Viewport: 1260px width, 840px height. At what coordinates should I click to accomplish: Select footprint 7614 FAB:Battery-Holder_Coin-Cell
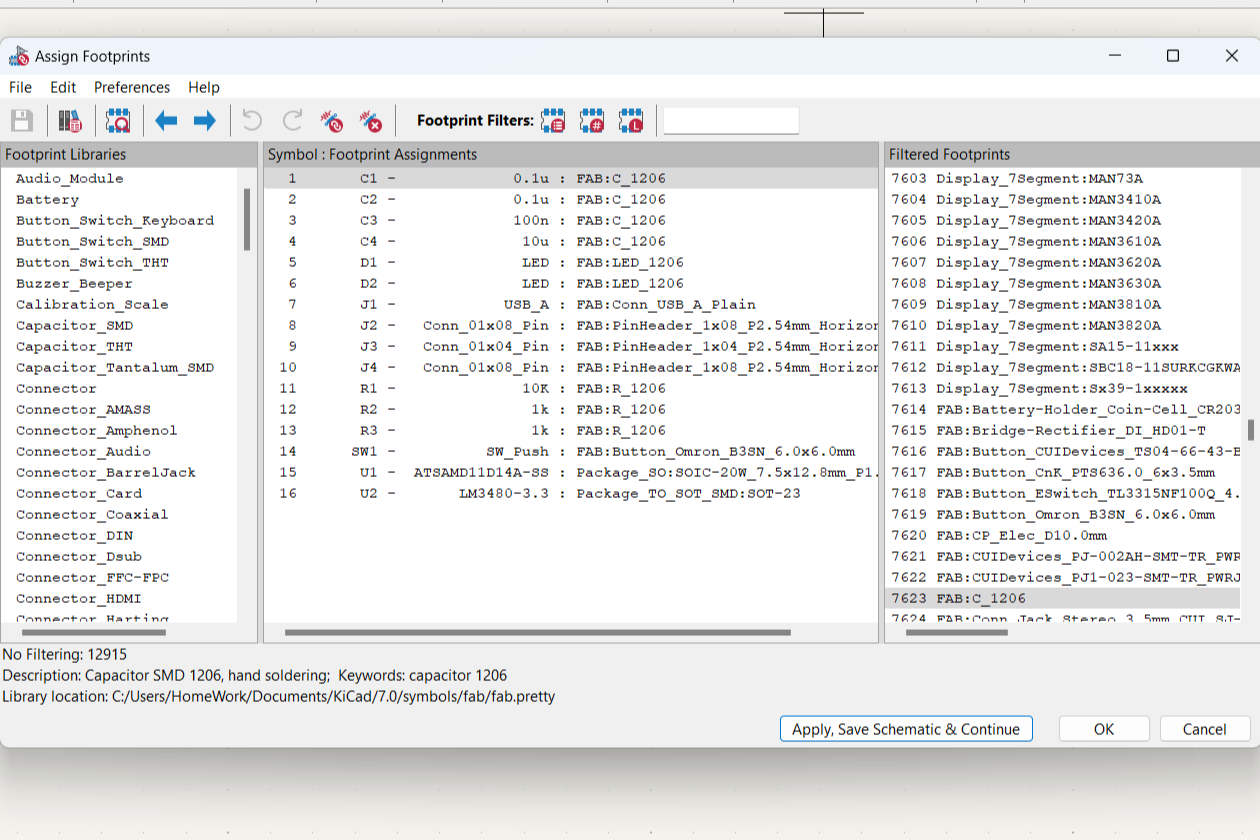tap(1063, 409)
